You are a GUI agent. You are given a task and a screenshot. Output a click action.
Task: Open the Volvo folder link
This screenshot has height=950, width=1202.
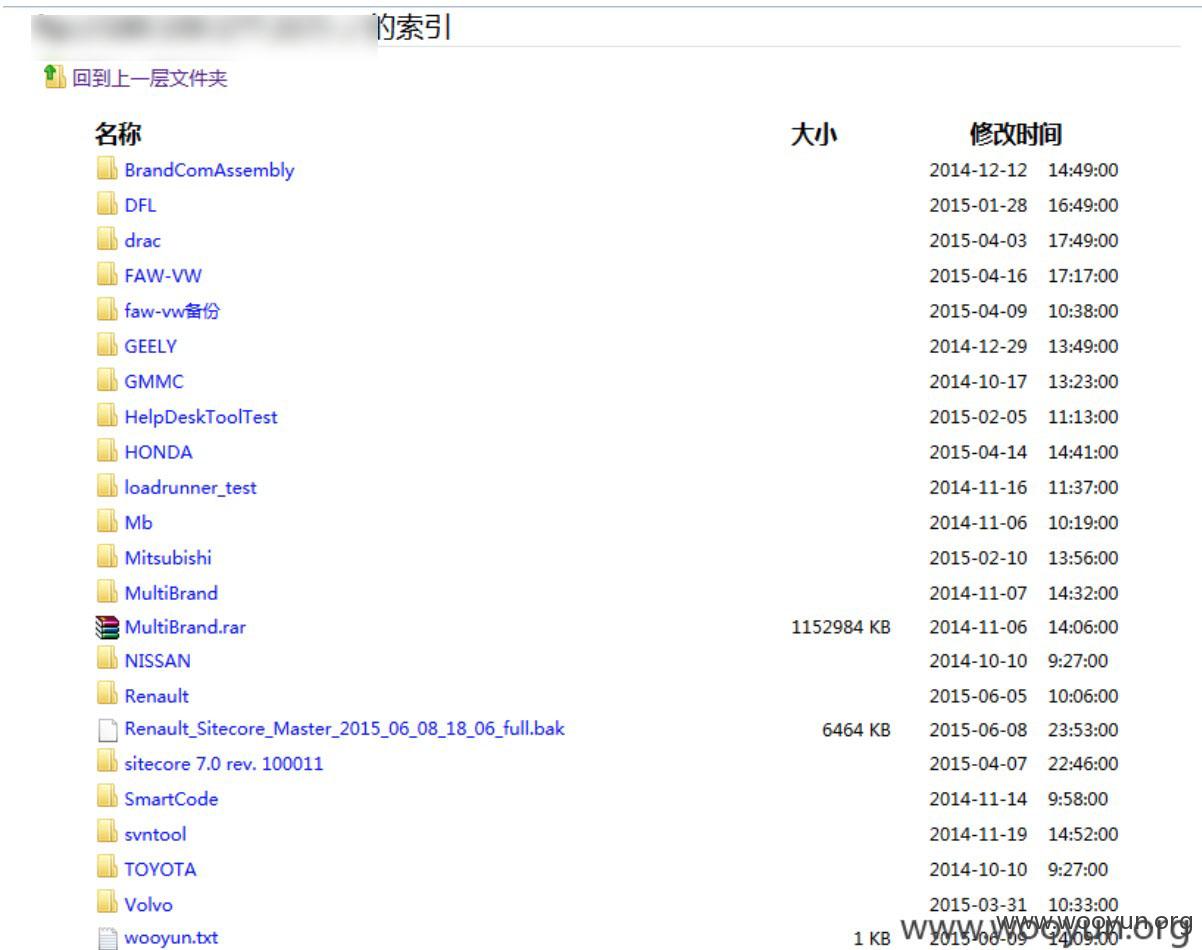click(148, 905)
